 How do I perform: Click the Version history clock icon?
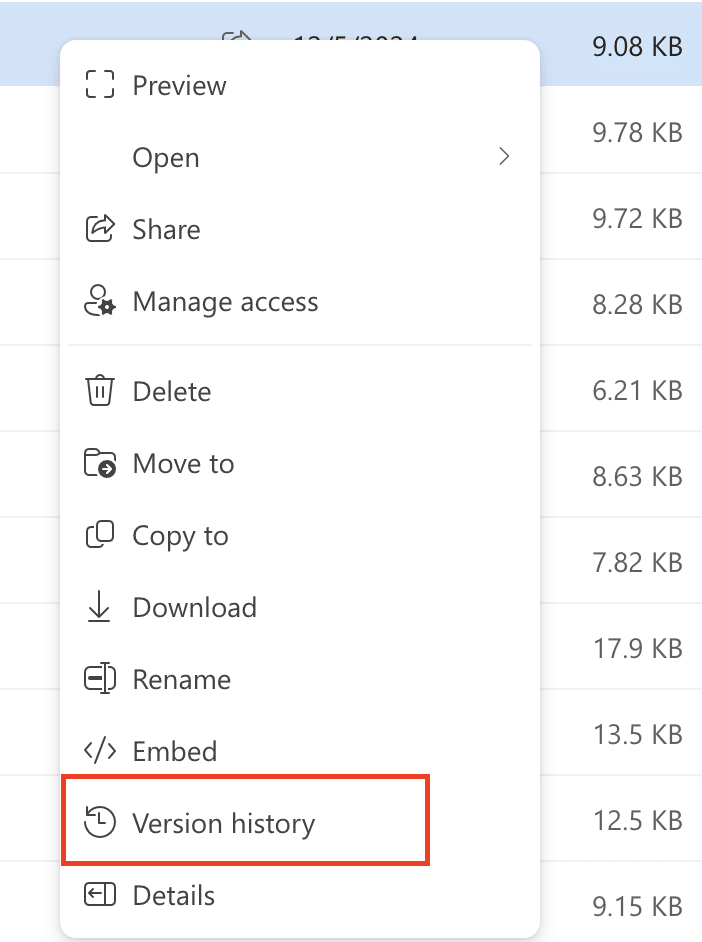(x=99, y=822)
